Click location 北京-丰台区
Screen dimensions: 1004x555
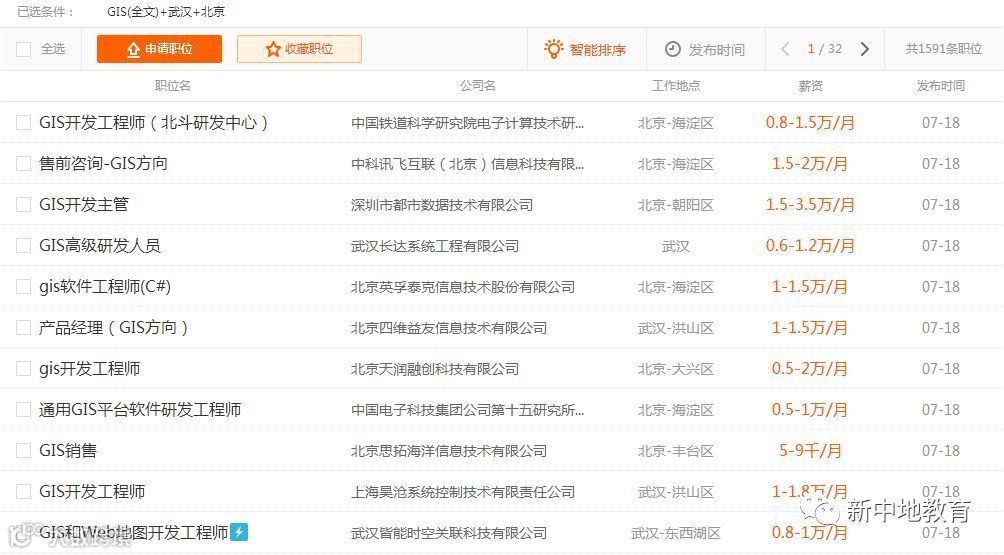[676, 451]
